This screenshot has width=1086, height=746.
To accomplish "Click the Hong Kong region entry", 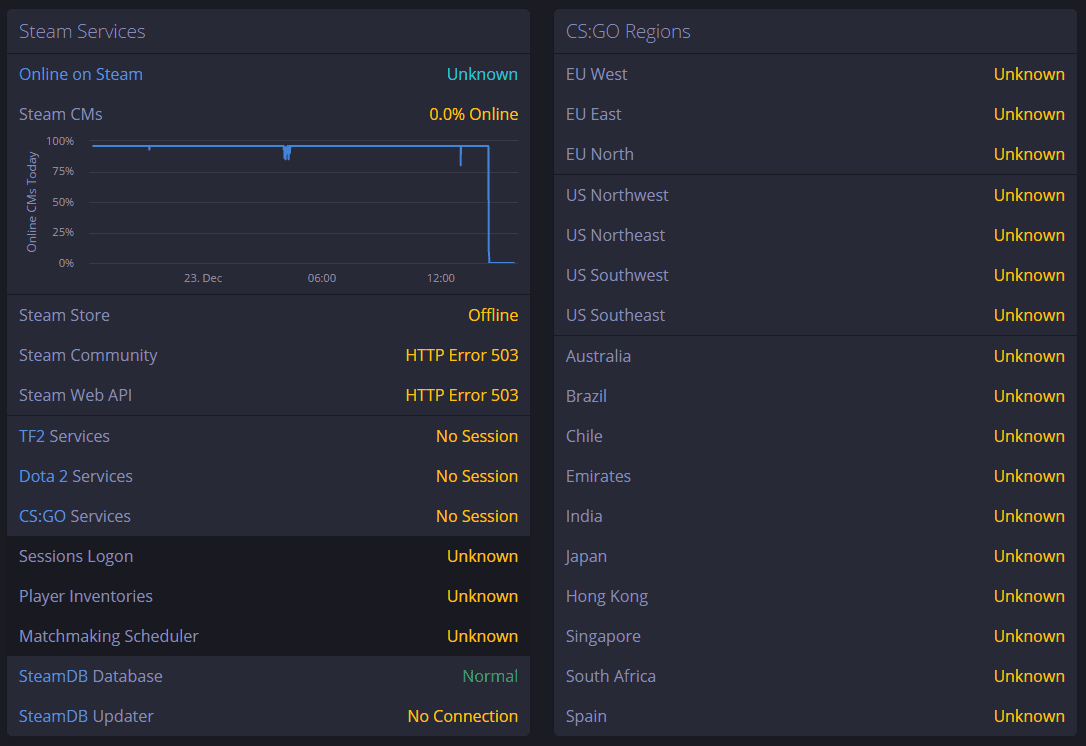I will click(x=607, y=596).
